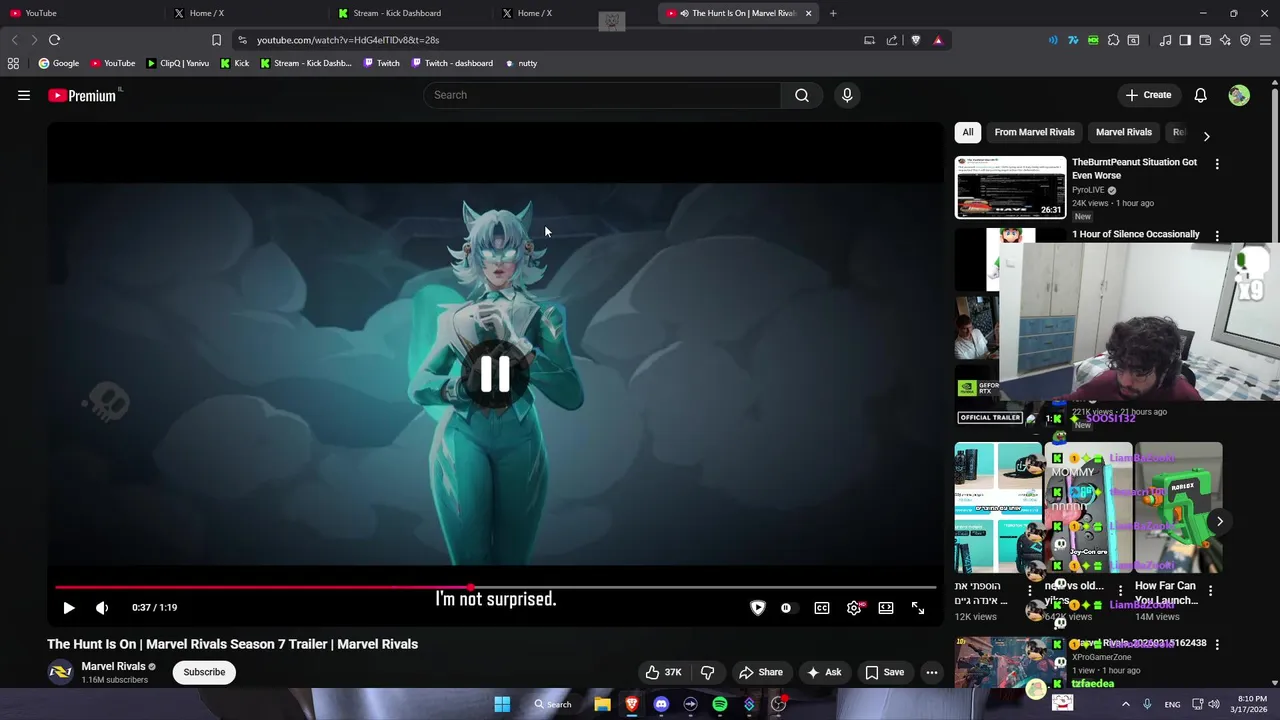Image resolution: width=1280 pixels, height=720 pixels.
Task: Reload the current page
Action: (x=54, y=40)
